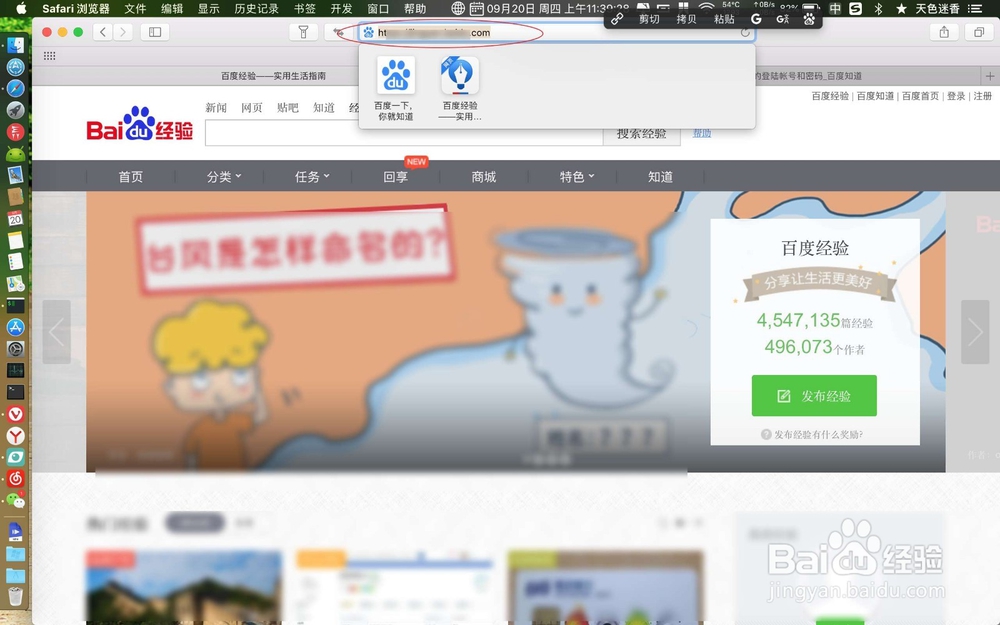Open NetEase Music icon in the dock
Viewport: 1000px width, 625px height.
(x=15, y=479)
